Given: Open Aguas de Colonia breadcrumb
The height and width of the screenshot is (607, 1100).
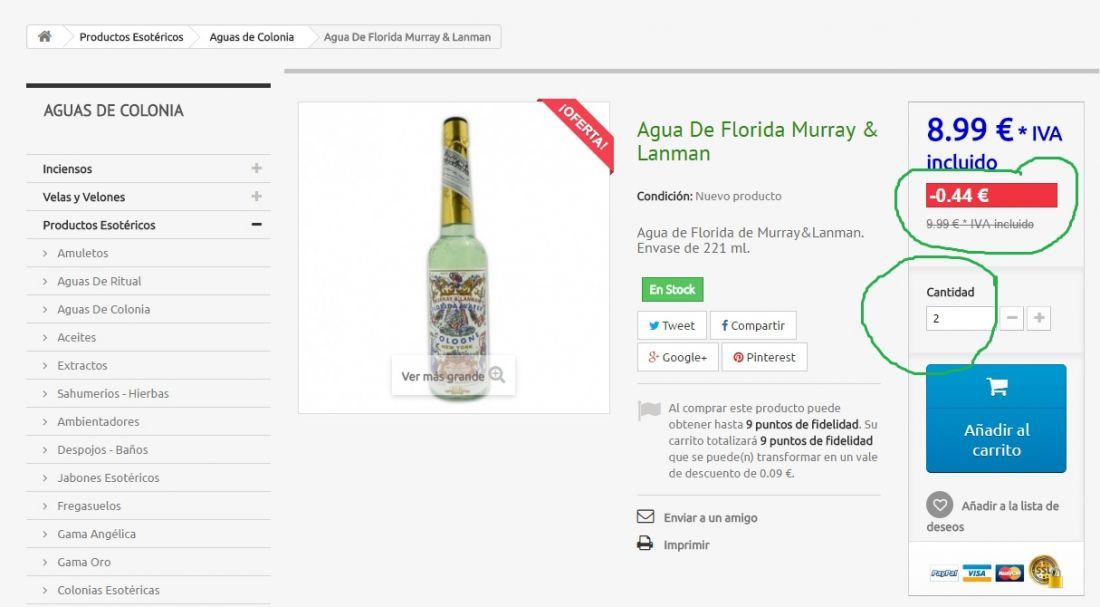Looking at the screenshot, I should [x=251, y=37].
